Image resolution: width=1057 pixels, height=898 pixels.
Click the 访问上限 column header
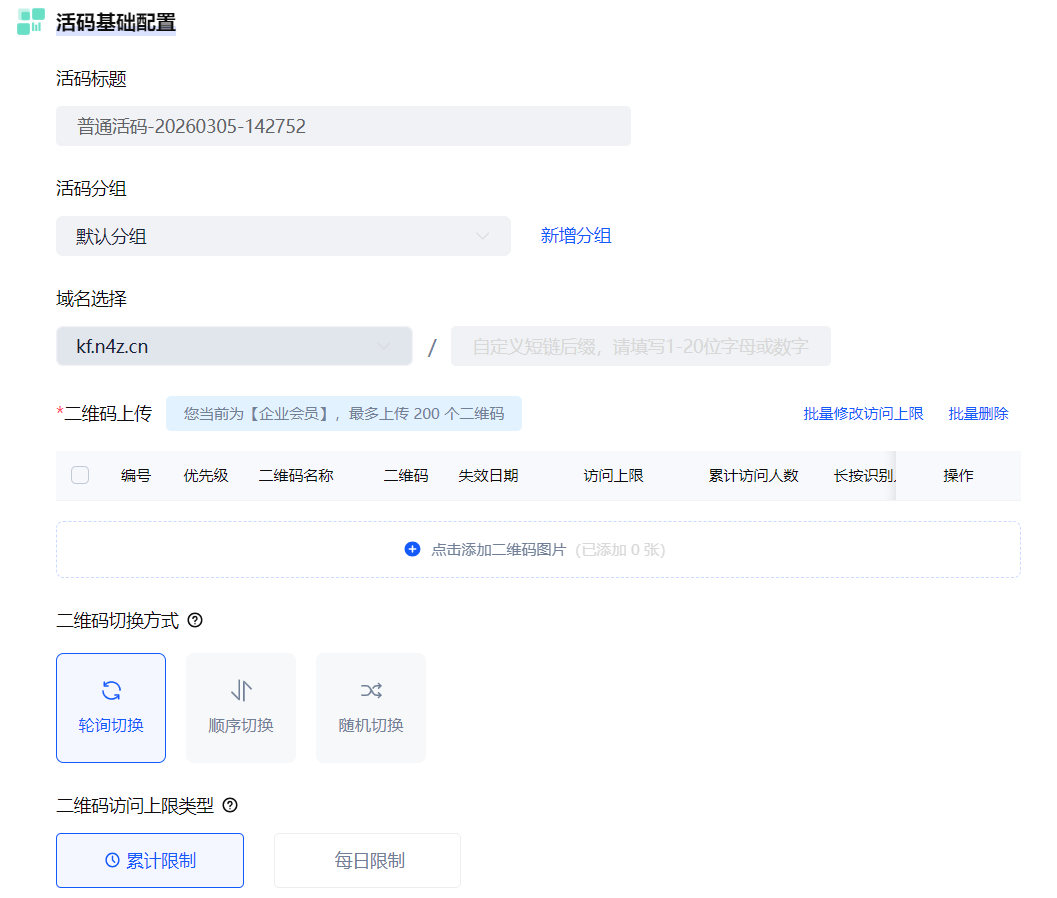click(x=613, y=475)
